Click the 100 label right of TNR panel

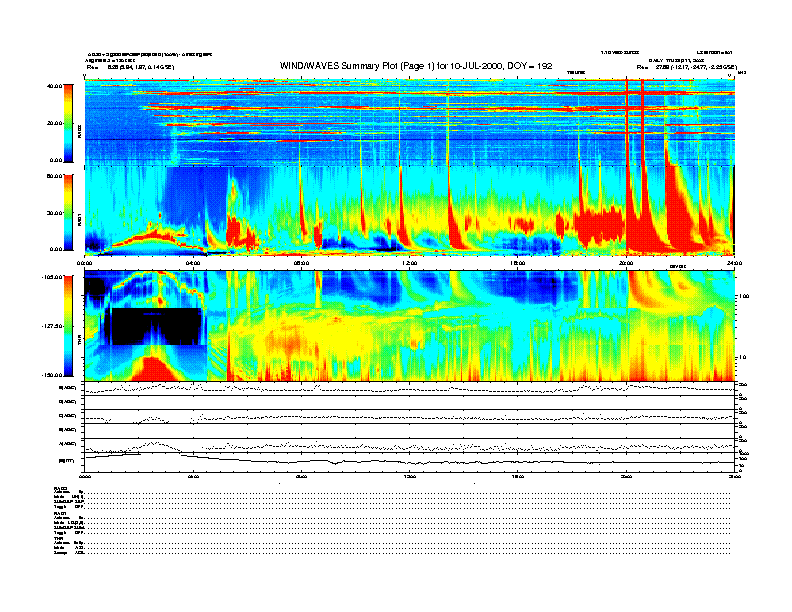pos(744,296)
